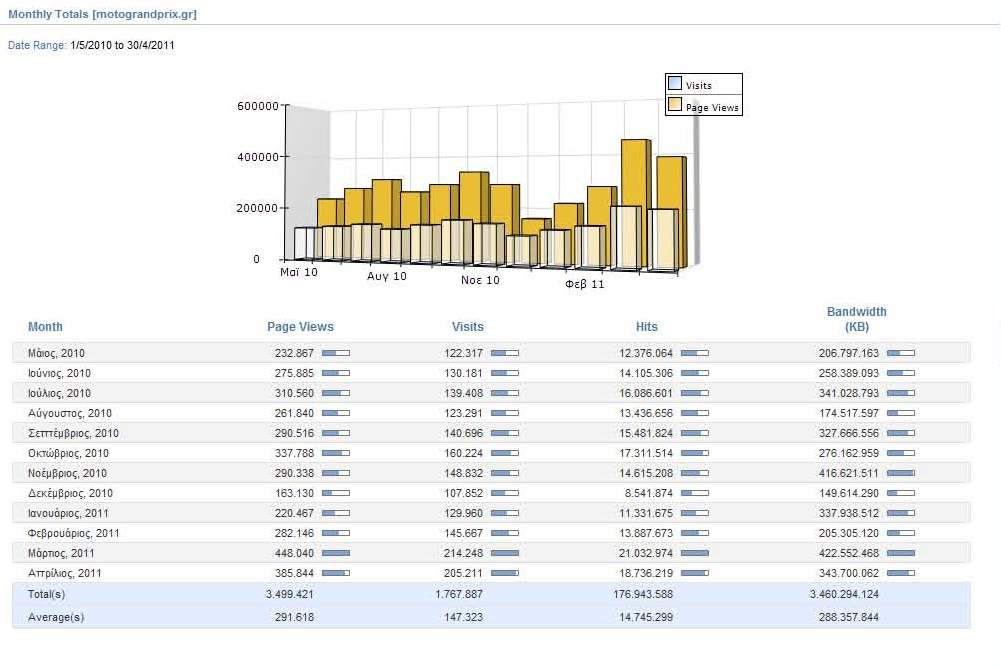This screenshot has width=1001, height=667.
Task: Click the total page views value 3.499.421
Action: coord(290,594)
